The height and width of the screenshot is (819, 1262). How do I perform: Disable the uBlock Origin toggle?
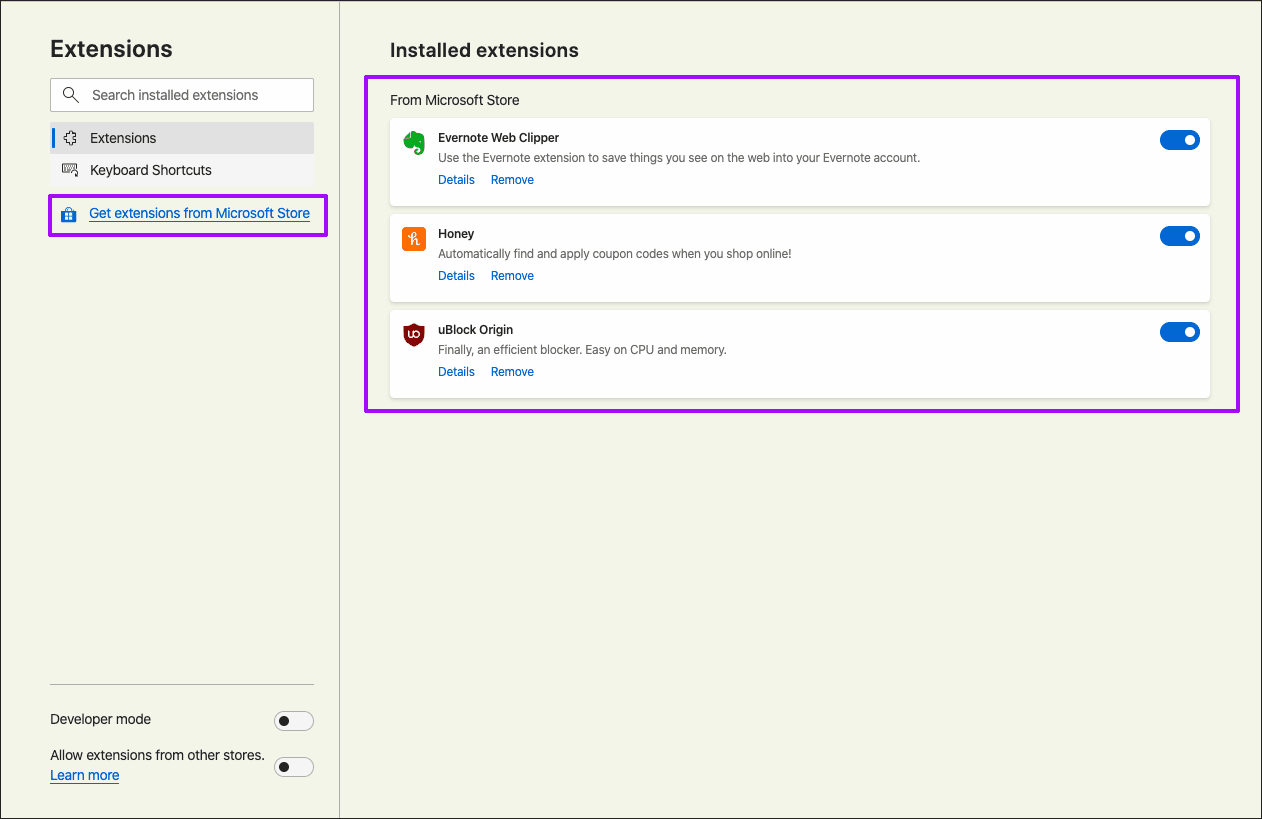(1180, 332)
